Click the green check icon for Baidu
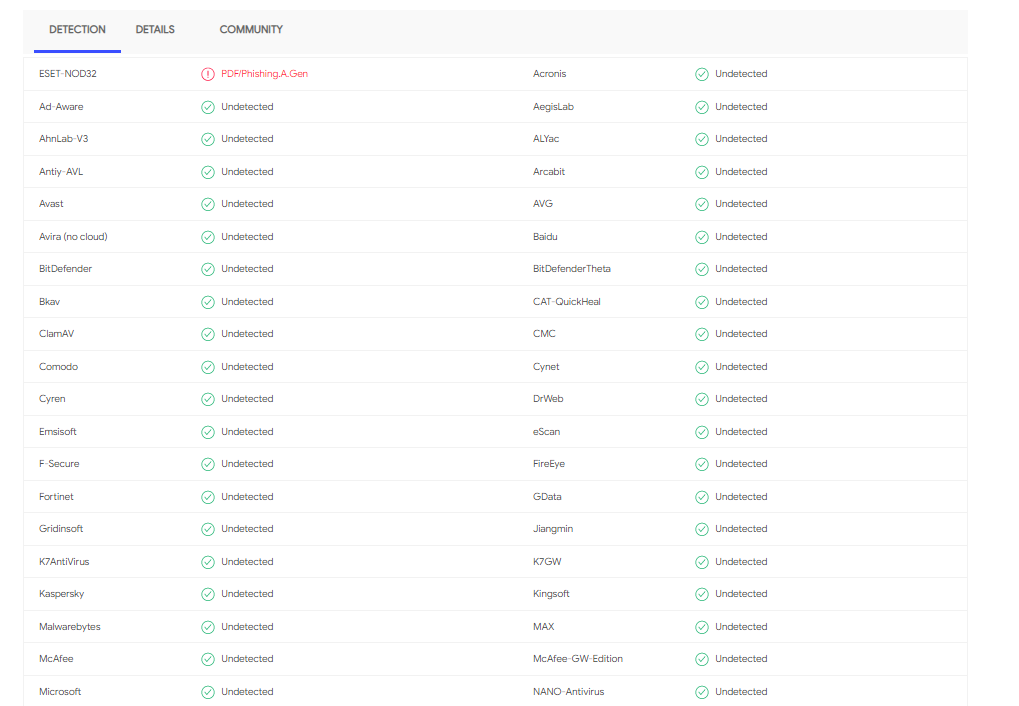This screenshot has height=706, width=1019. tap(701, 237)
